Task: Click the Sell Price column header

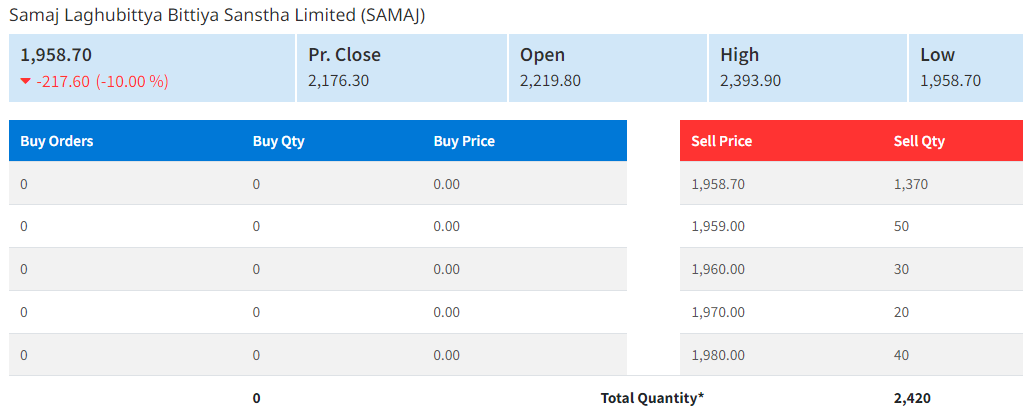Action: click(721, 141)
